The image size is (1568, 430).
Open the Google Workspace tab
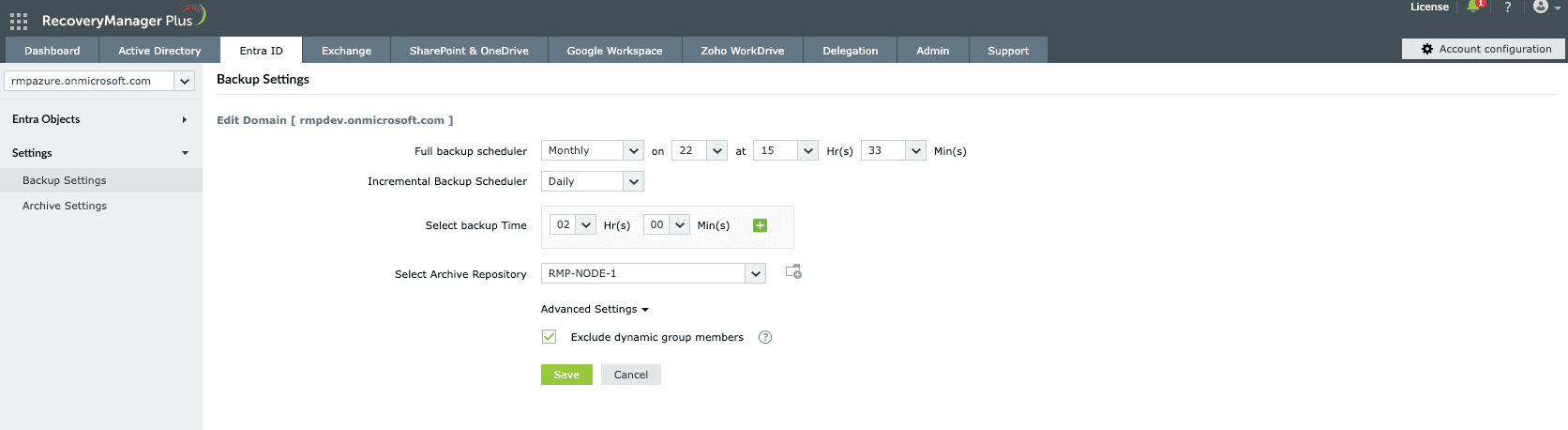click(x=614, y=51)
